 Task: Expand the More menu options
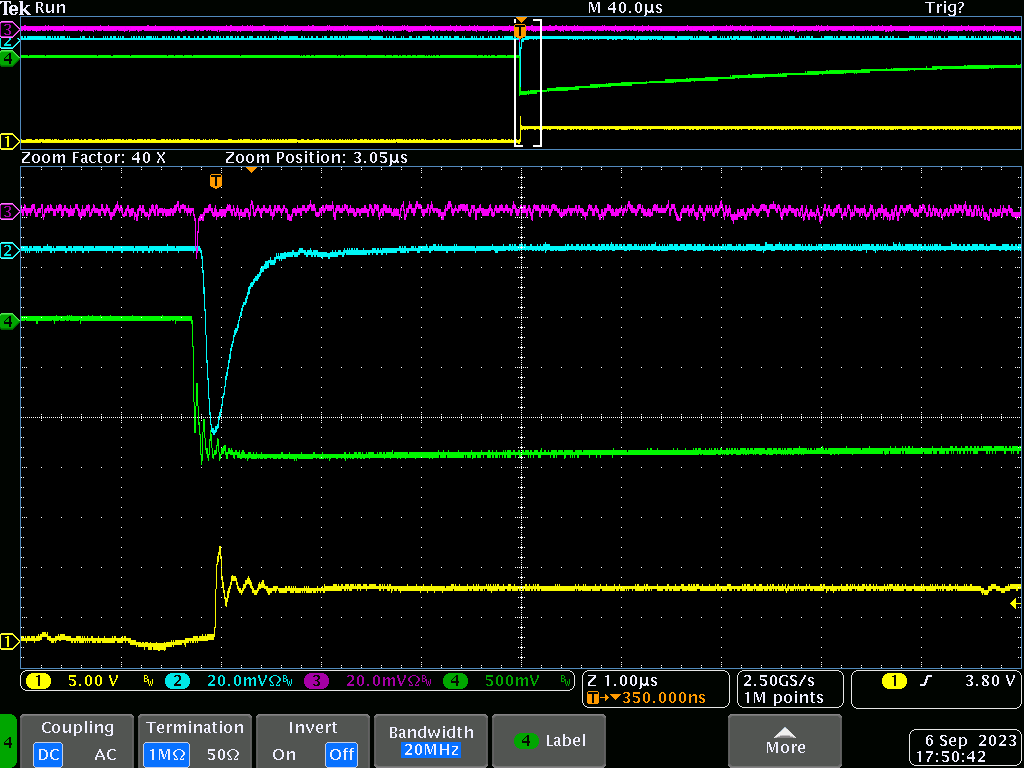[785, 741]
